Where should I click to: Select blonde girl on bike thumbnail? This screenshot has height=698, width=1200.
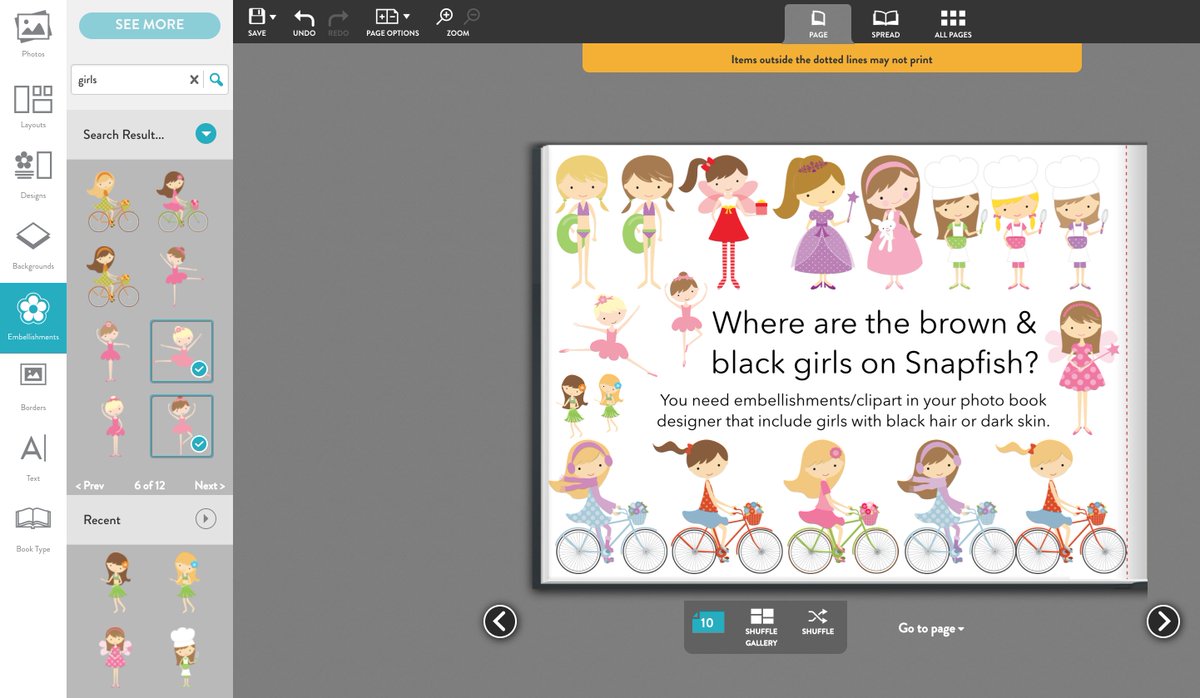111,201
